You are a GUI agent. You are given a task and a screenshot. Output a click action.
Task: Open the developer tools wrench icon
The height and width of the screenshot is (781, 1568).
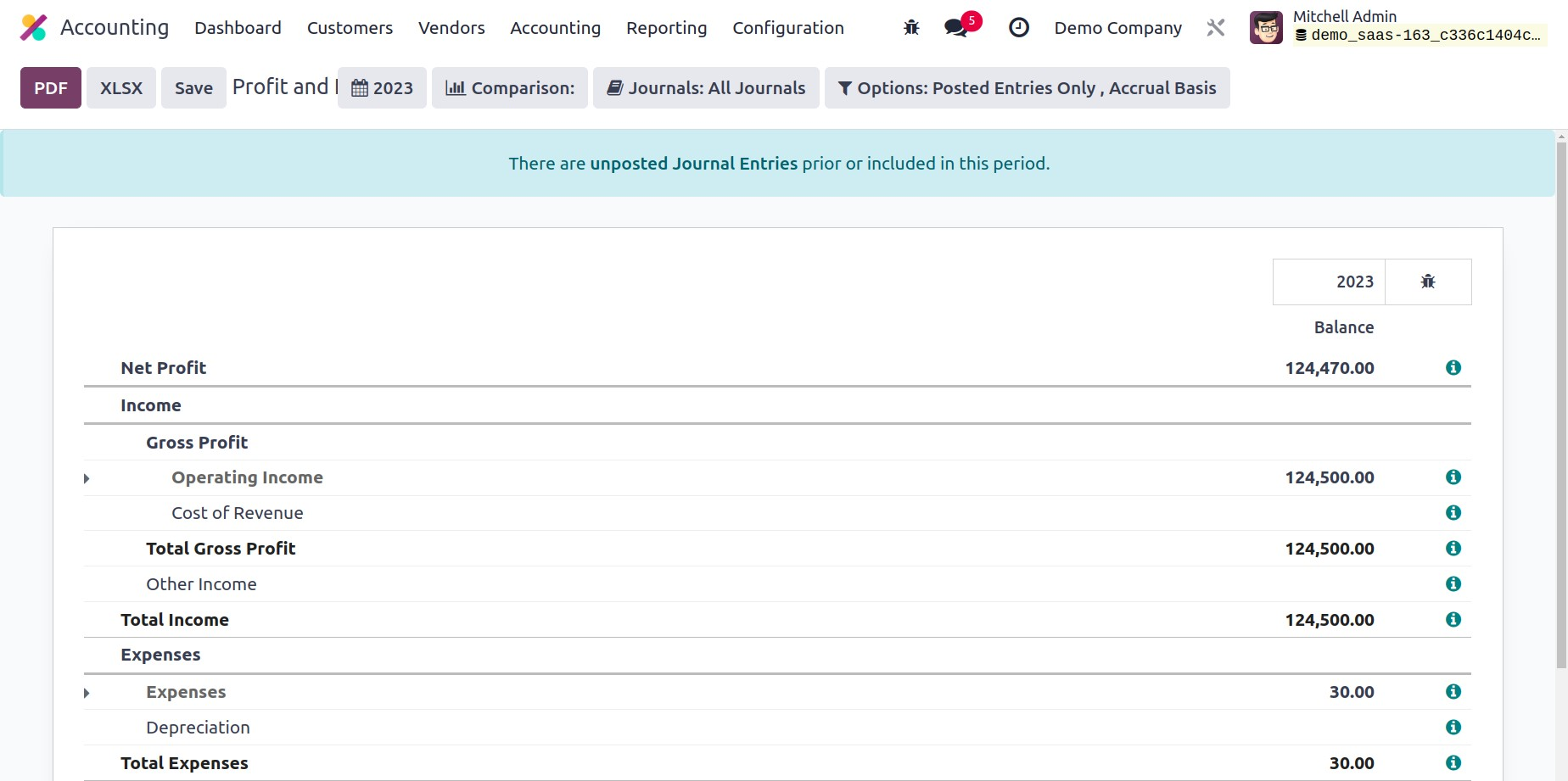1215,28
